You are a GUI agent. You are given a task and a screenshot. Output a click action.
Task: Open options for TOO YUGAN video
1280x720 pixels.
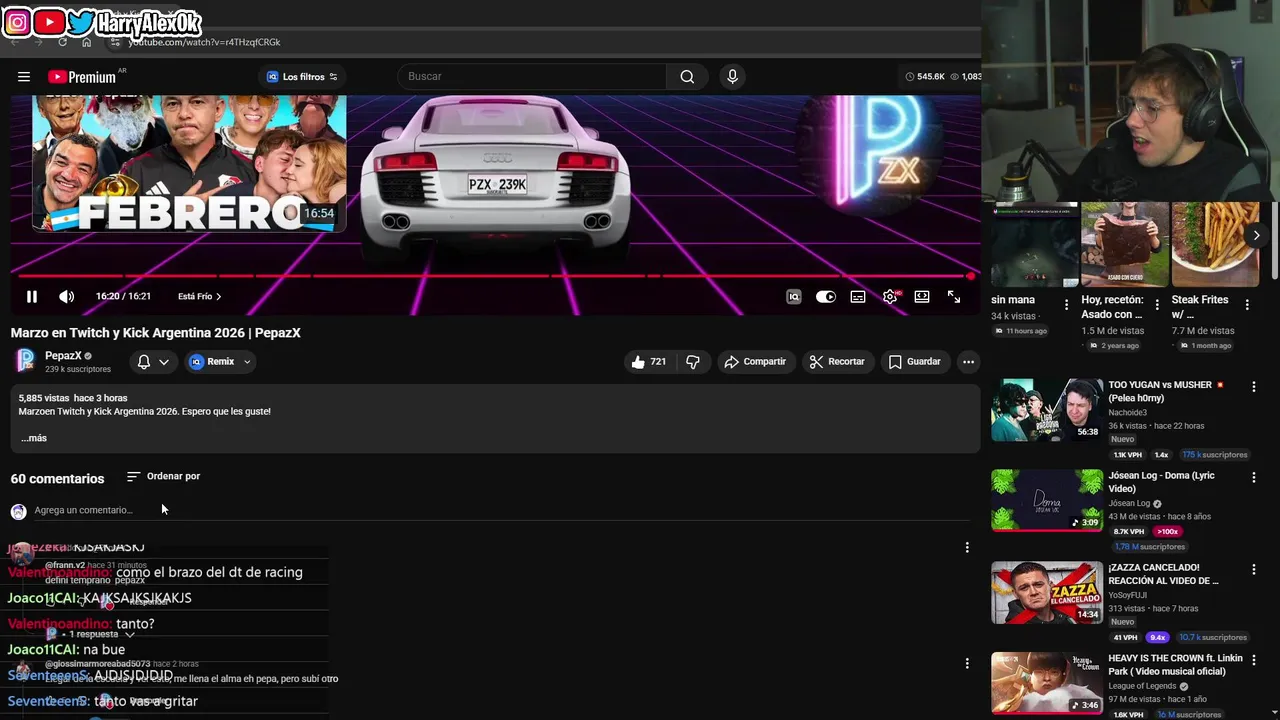click(x=1254, y=387)
